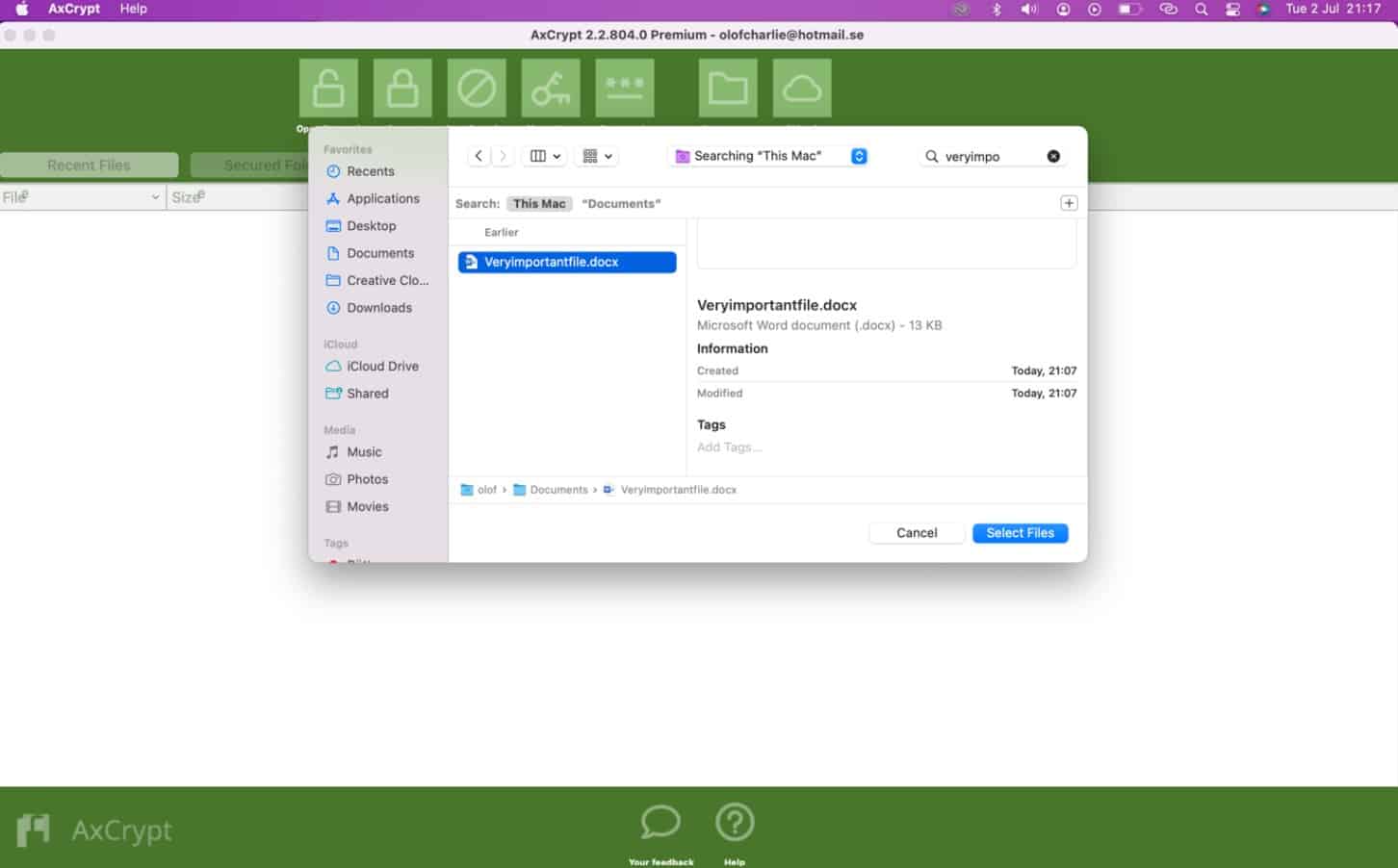Open the AxCrypt menu
Image resolution: width=1398 pixels, height=868 pixels.
point(74,9)
